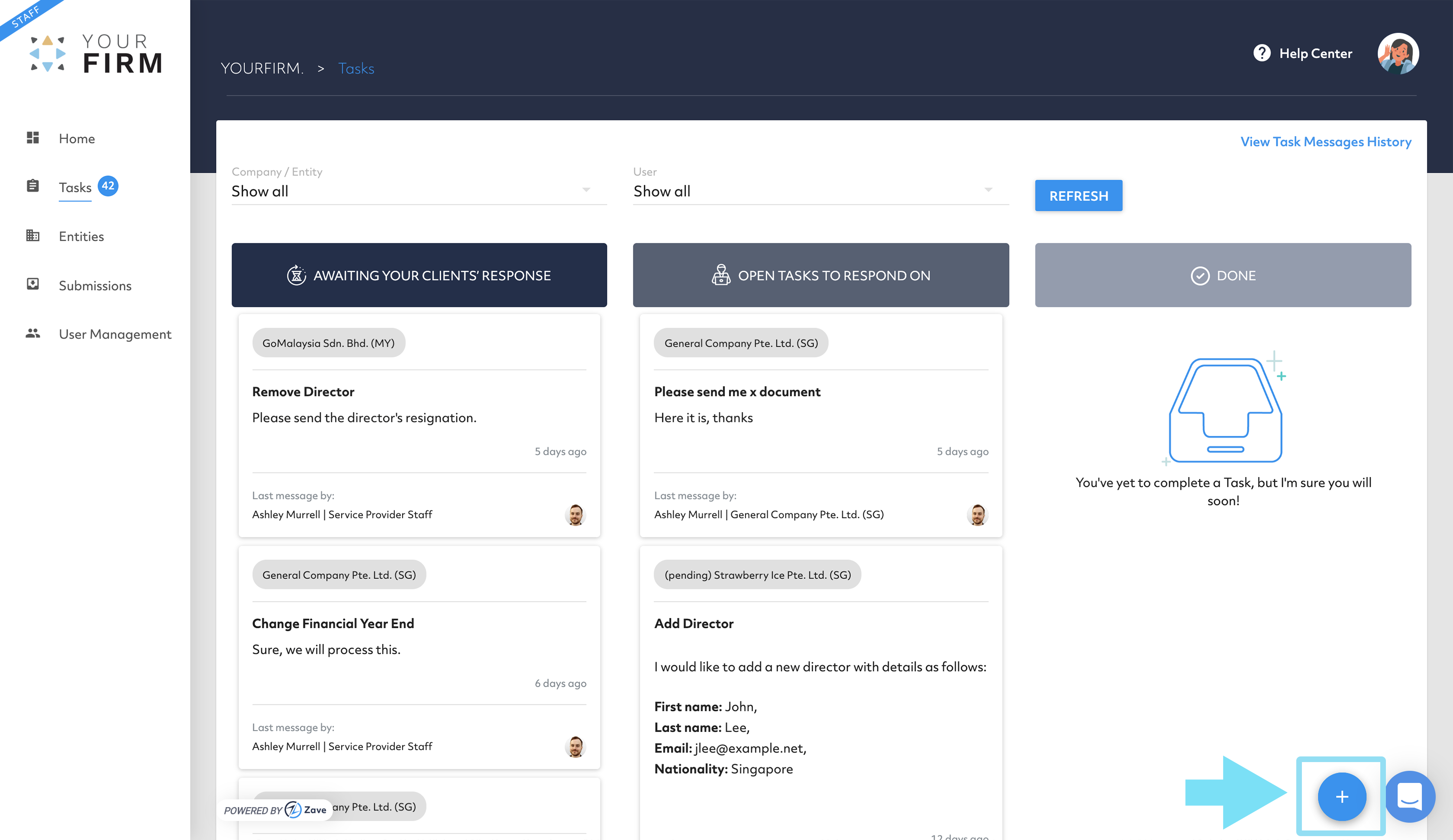Click 'Please send the director's resignation.' message

point(364,417)
